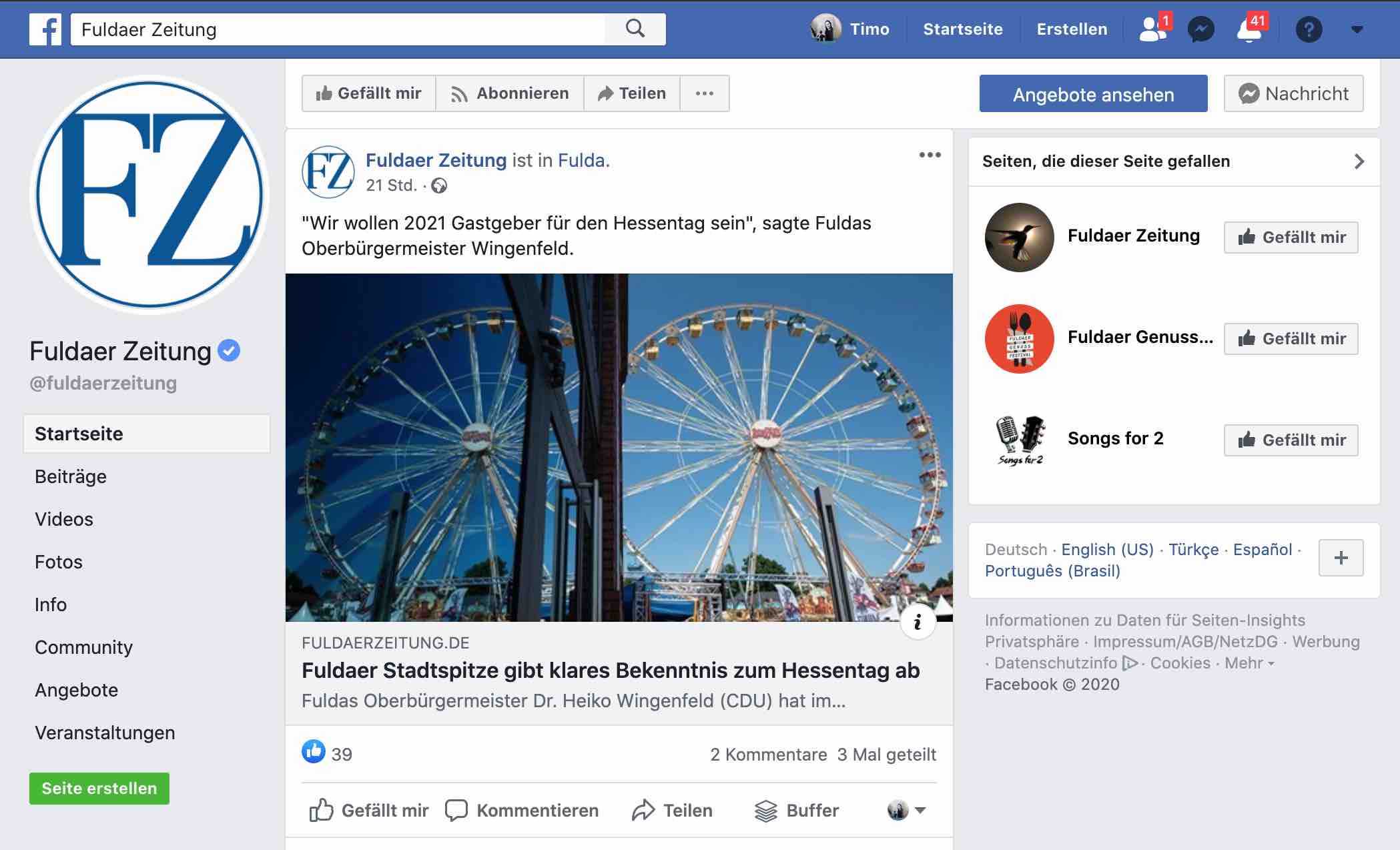Click Angebote ansehen button
Image resolution: width=1400 pixels, height=850 pixels.
pos(1093,94)
